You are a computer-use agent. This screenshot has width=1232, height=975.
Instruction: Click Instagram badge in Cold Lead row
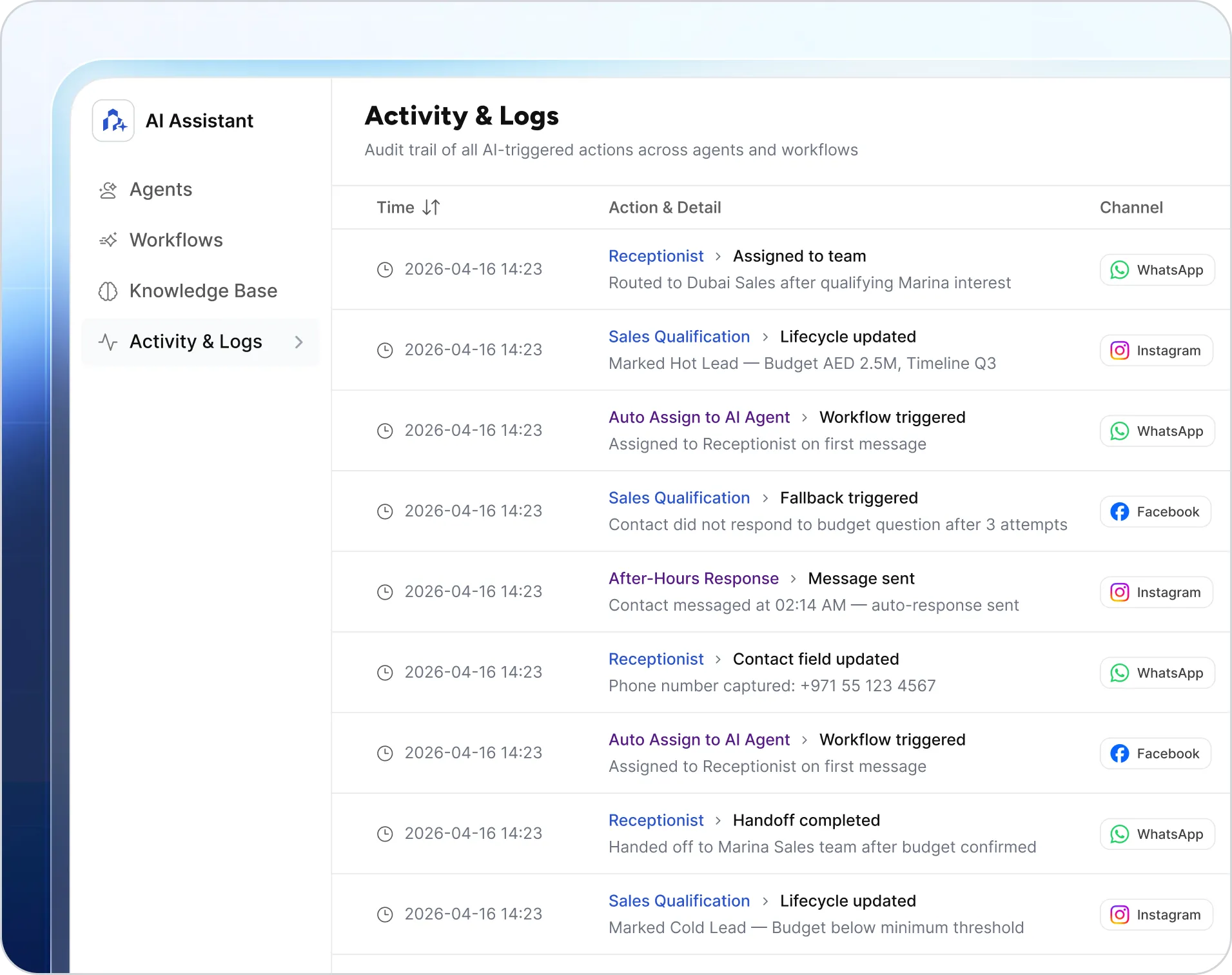click(1156, 914)
